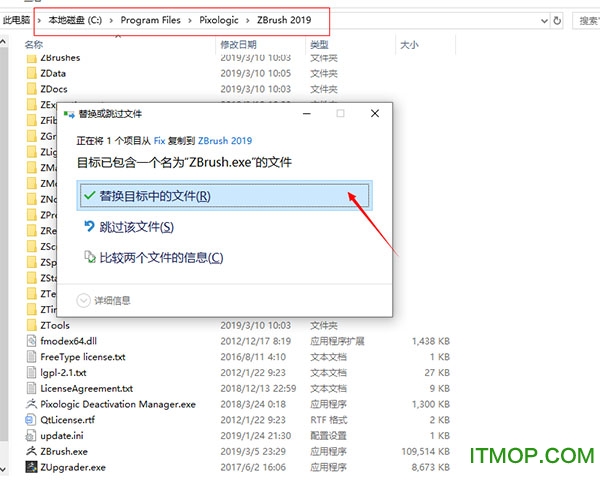
Task: Select QtLicense.rtf file icon
Action: pyautogui.click(x=31, y=420)
